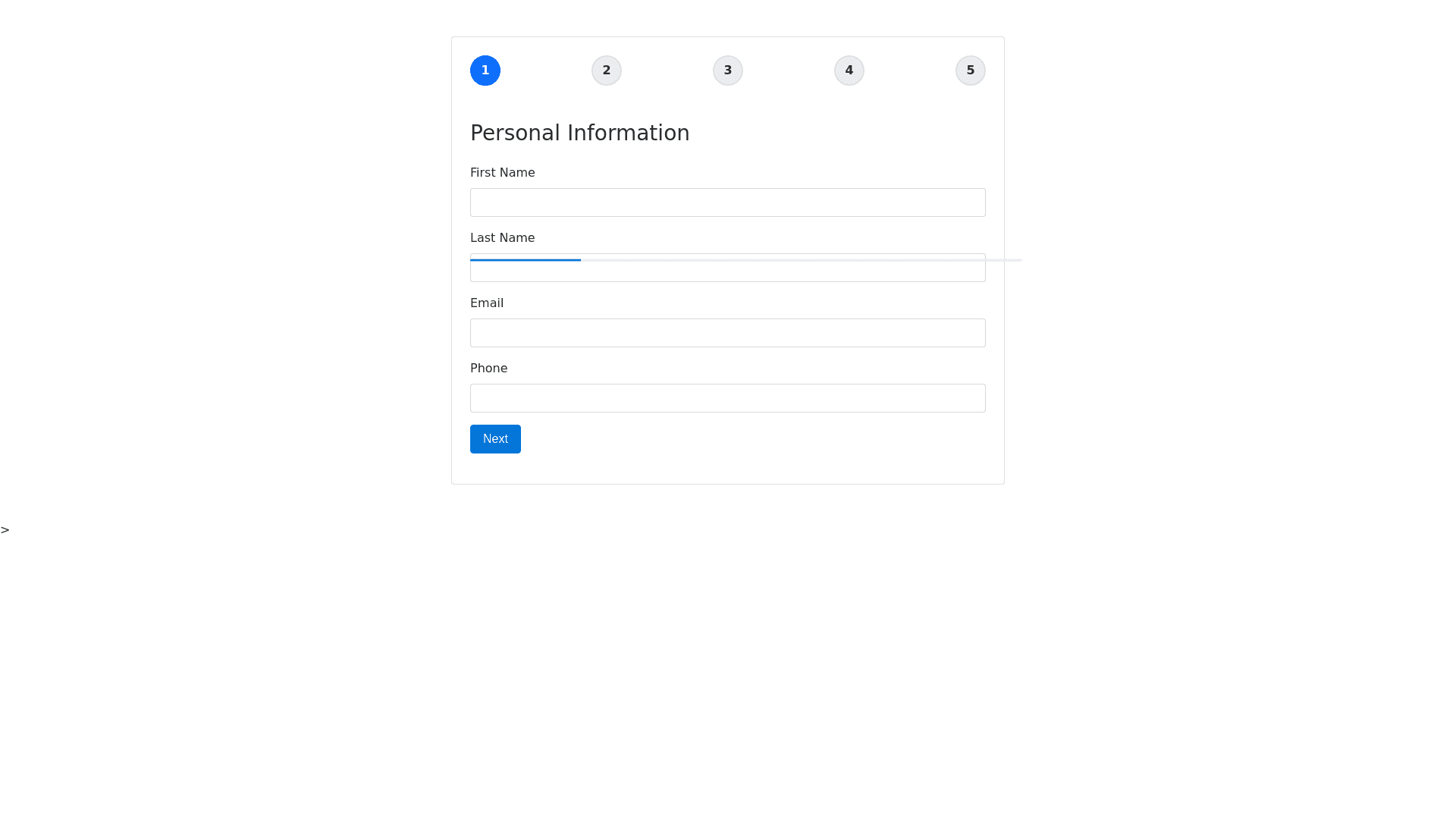Screen dimensions: 1456x819
Task: Focus the First Name input field
Action: [x=728, y=202]
